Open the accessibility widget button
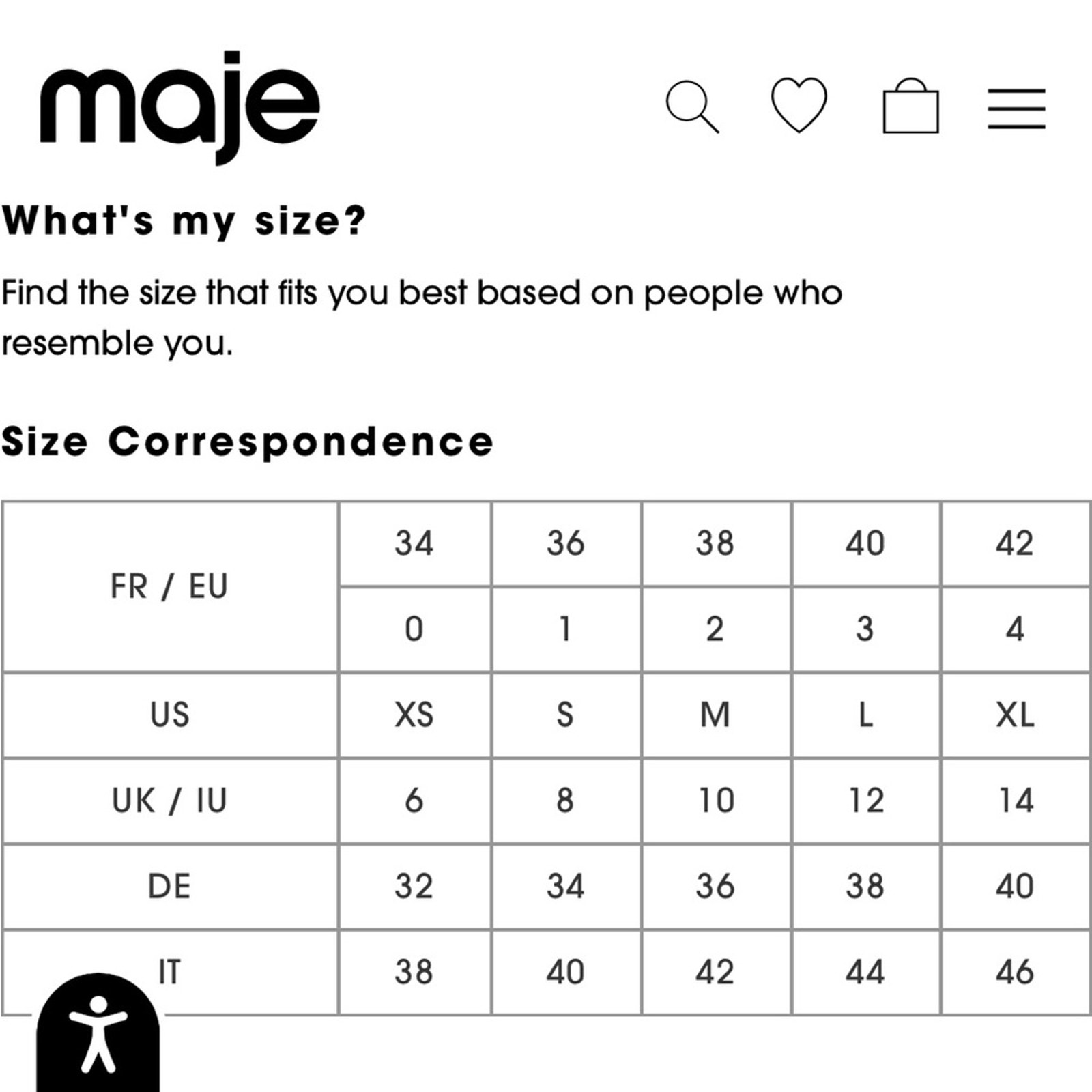This screenshot has height=1092, width=1092. pyautogui.click(x=98, y=1033)
